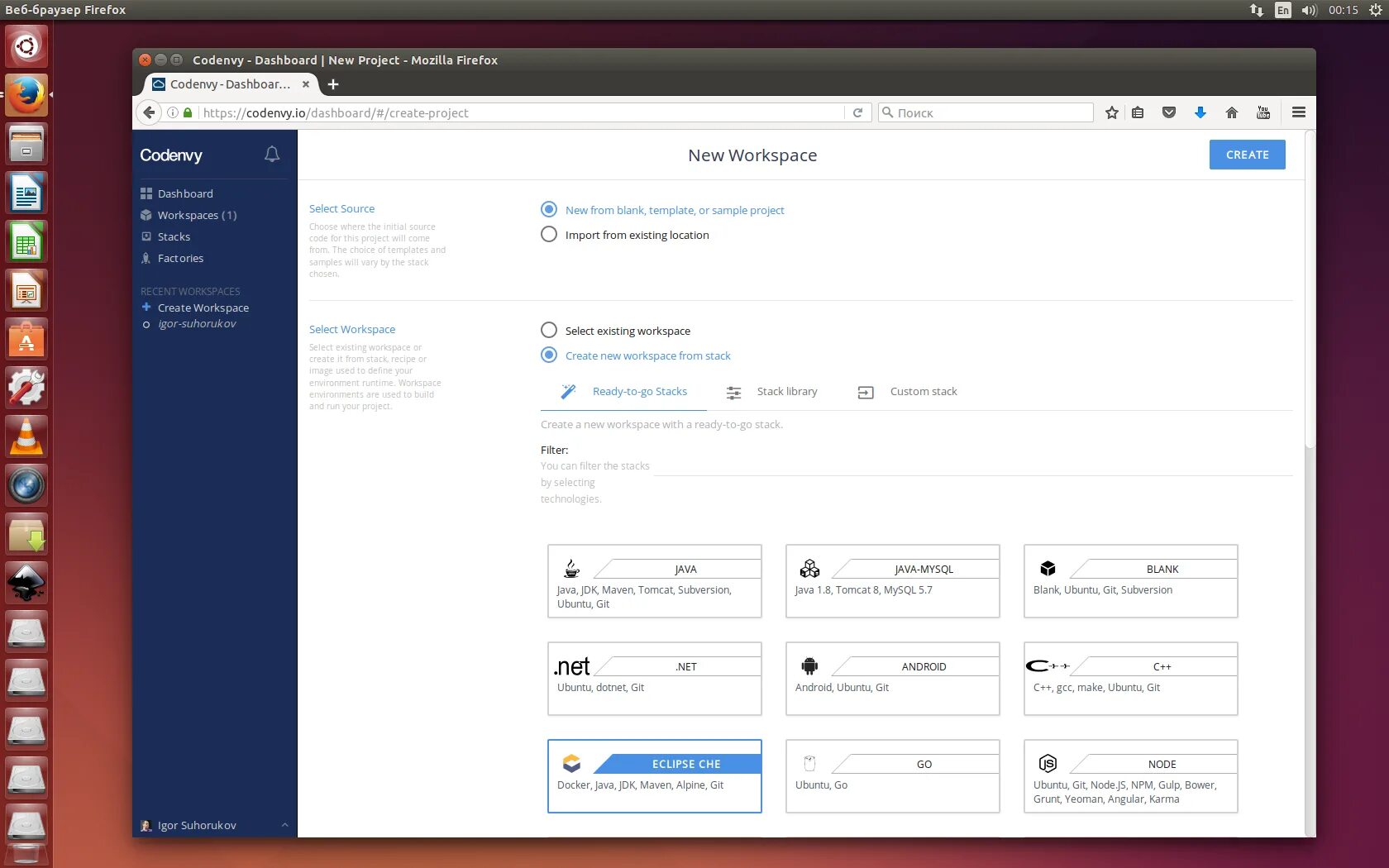Click the blue CREATE button
This screenshot has width=1389, height=868.
click(x=1247, y=155)
